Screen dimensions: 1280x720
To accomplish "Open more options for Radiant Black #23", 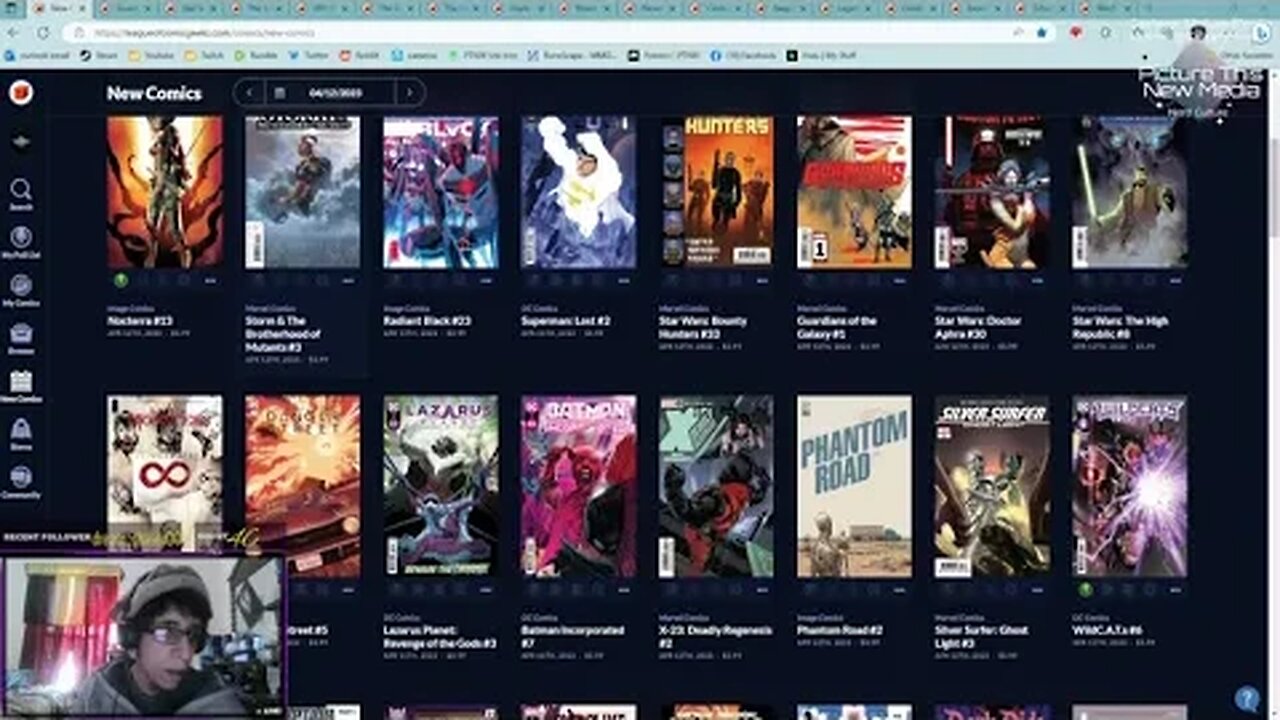I will 486,281.
